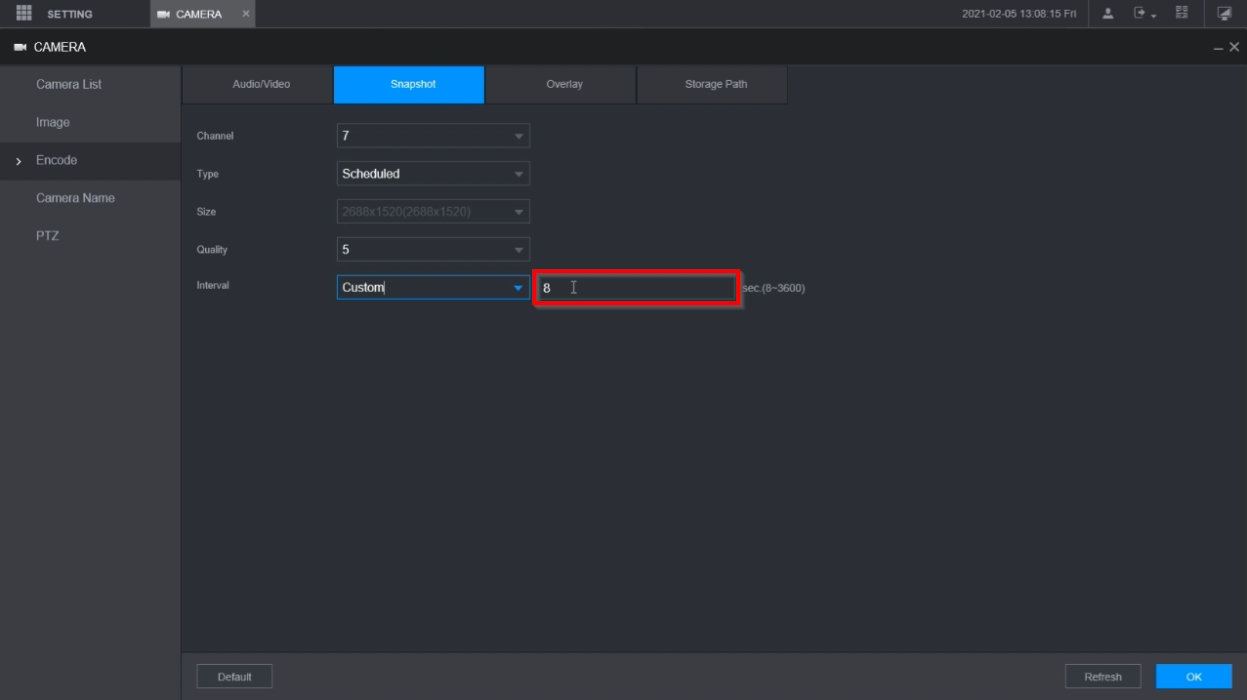The width and height of the screenshot is (1247, 700).
Task: Expand the Type dropdown showing Scheduled
Action: tap(433, 174)
